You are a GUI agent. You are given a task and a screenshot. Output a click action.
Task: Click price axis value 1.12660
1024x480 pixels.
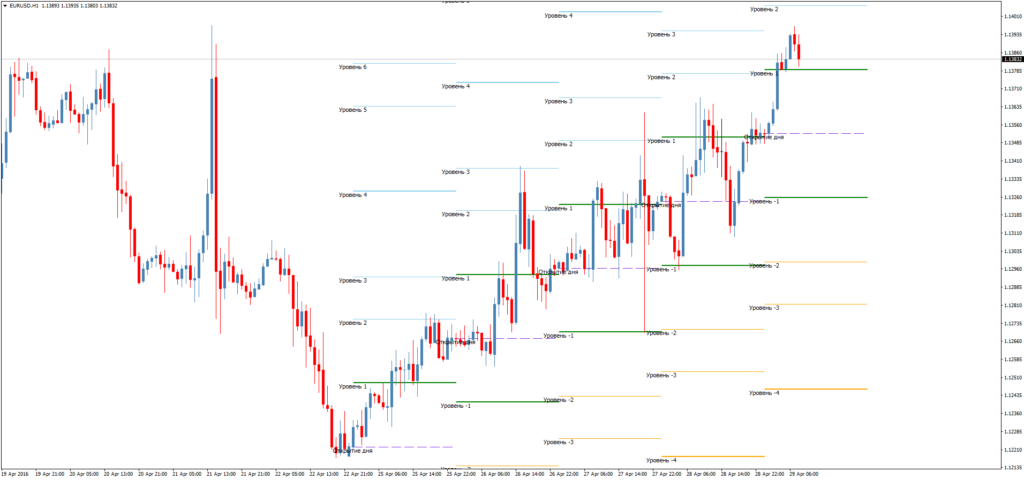coord(1013,341)
